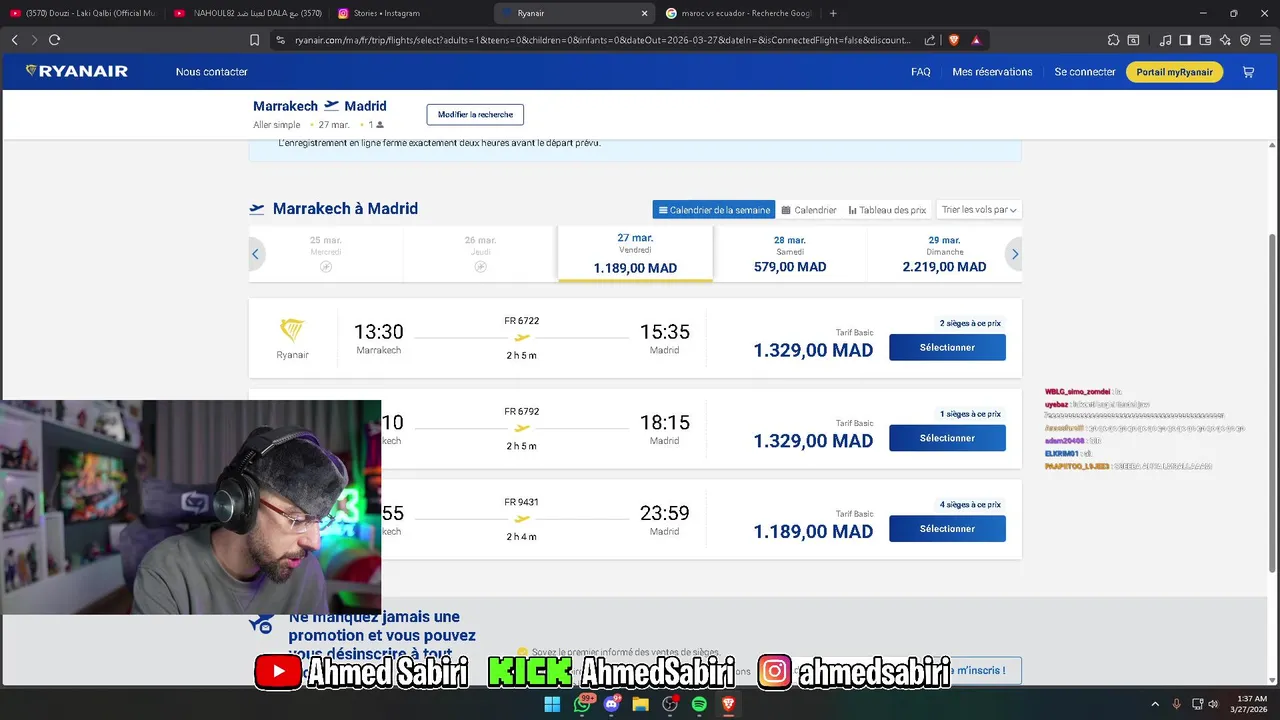This screenshot has width=1280, height=720.
Task: Click the Marrakech à Madrid heading
Action: pyautogui.click(x=345, y=209)
